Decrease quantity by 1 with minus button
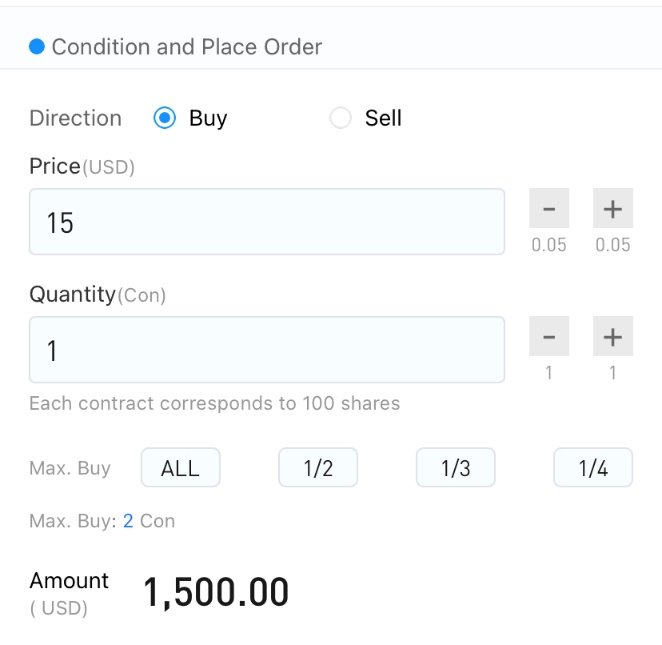The width and height of the screenshot is (662, 645). tap(549, 336)
